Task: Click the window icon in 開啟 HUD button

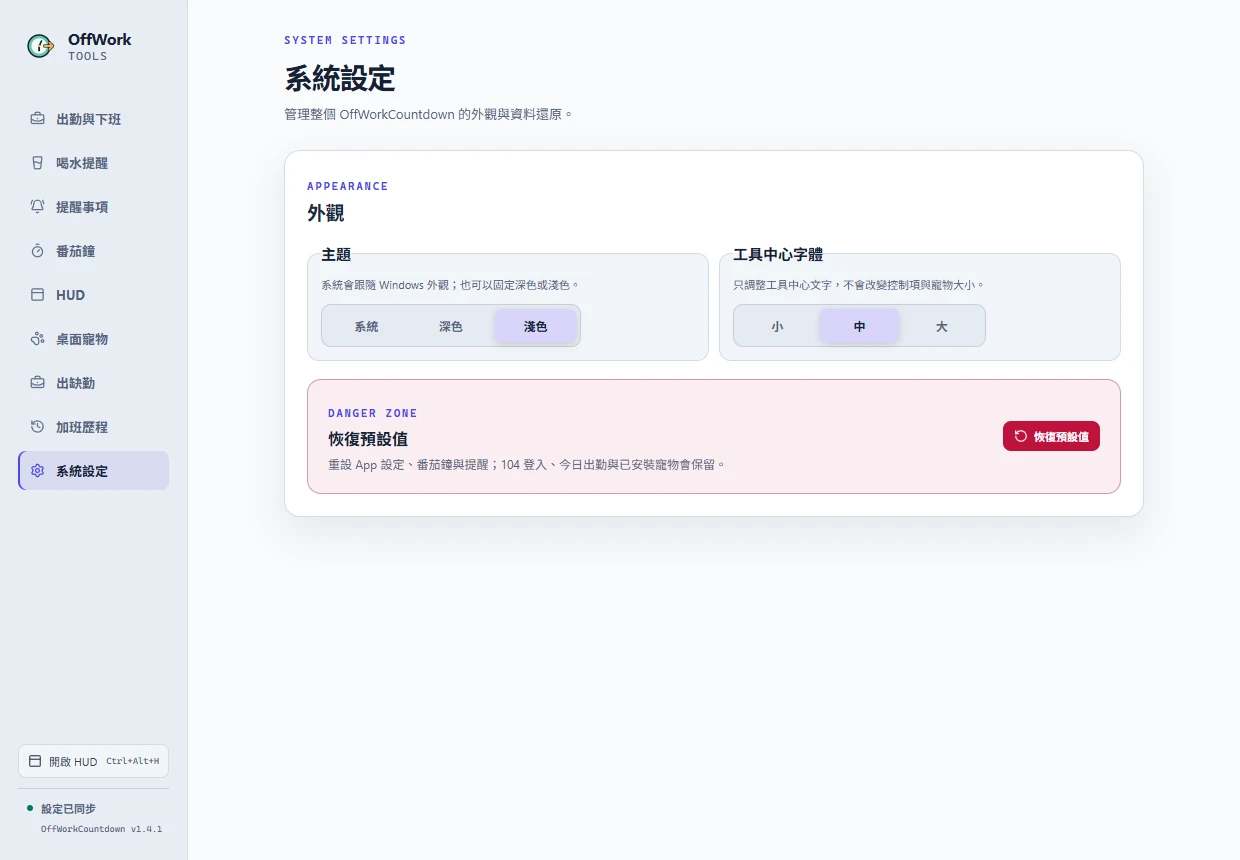Action: [35, 761]
